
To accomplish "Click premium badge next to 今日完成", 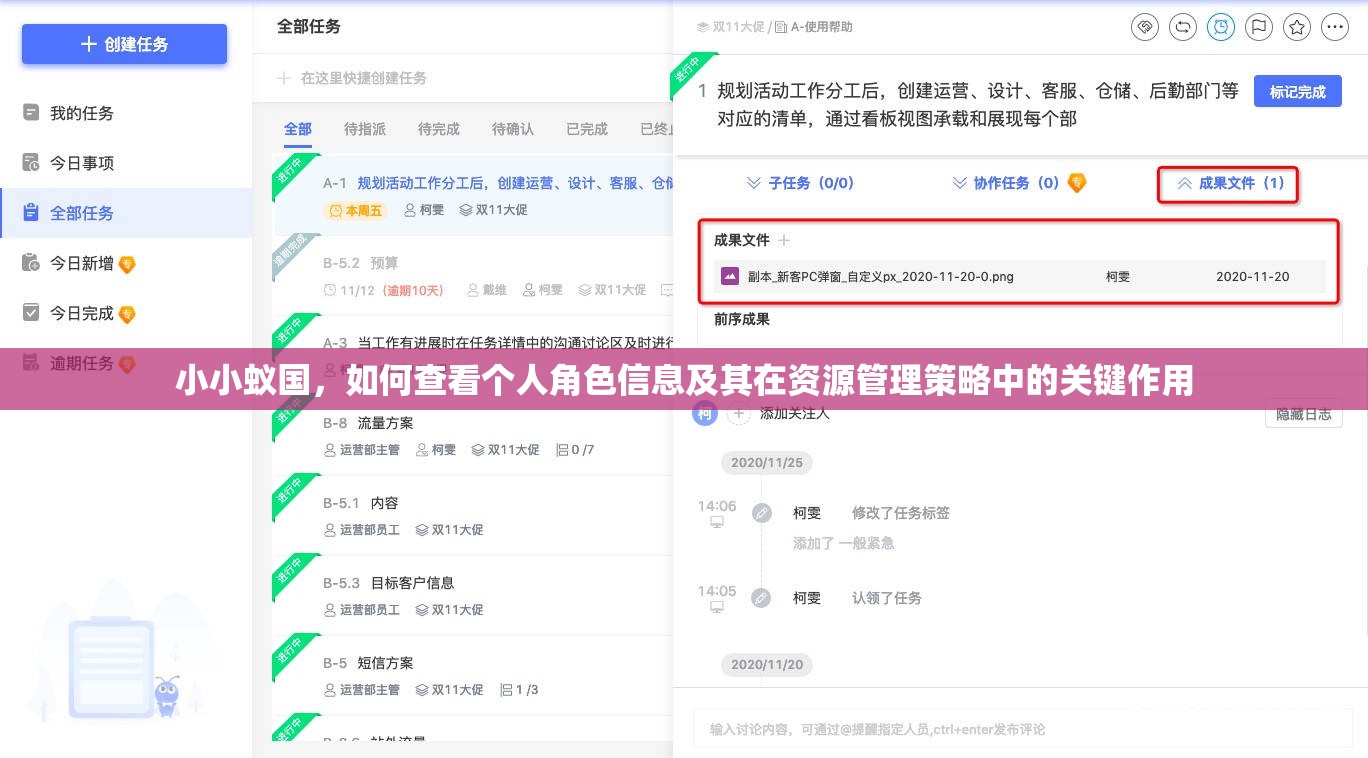I will click(x=127, y=314).
